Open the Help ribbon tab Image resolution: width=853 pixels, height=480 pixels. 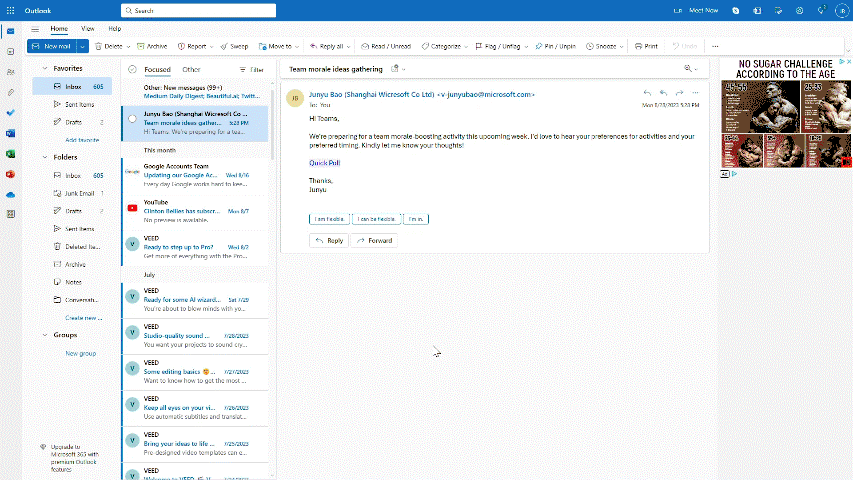tap(115, 29)
